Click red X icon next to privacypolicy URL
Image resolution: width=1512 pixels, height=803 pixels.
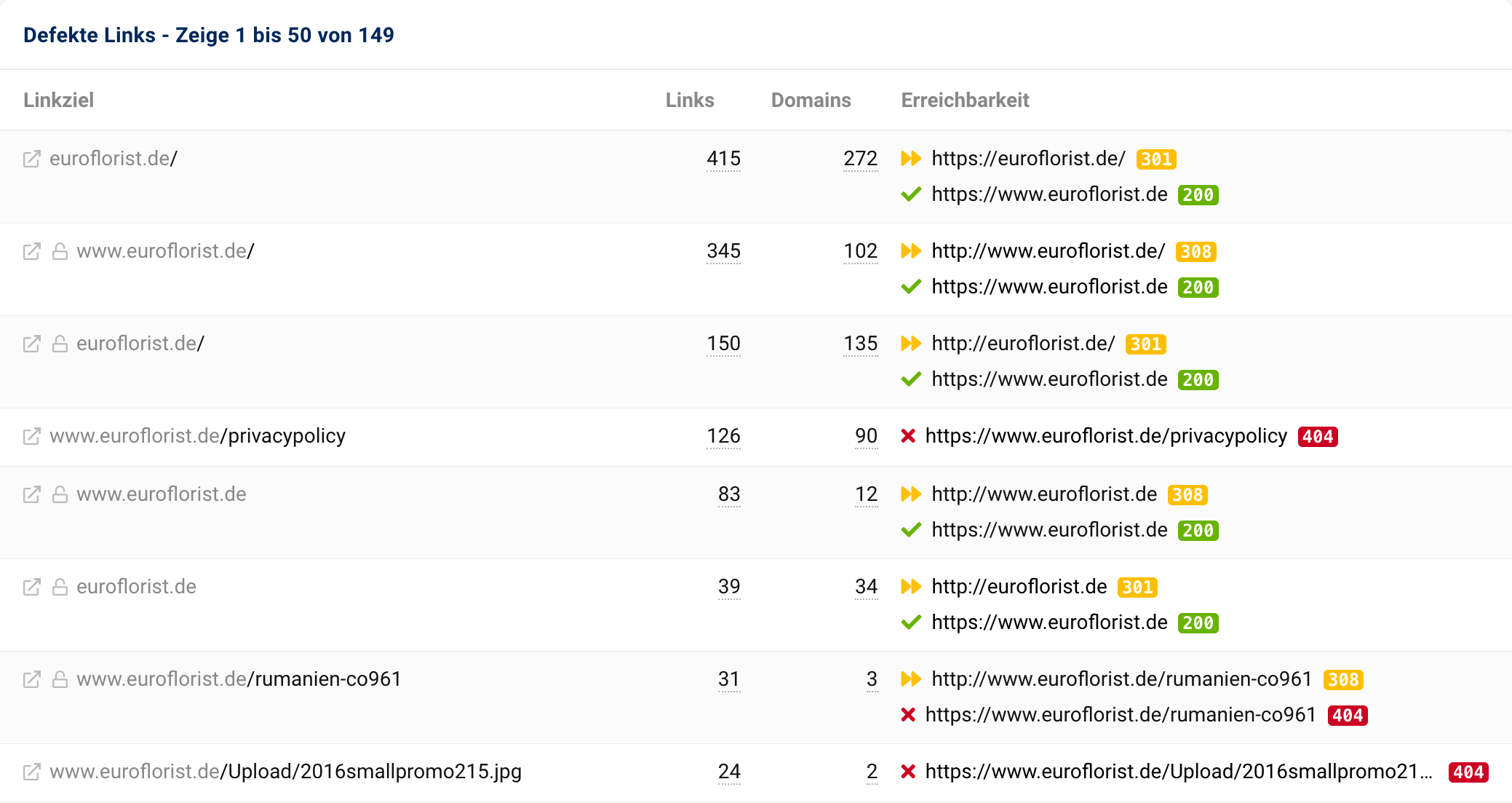click(x=908, y=436)
